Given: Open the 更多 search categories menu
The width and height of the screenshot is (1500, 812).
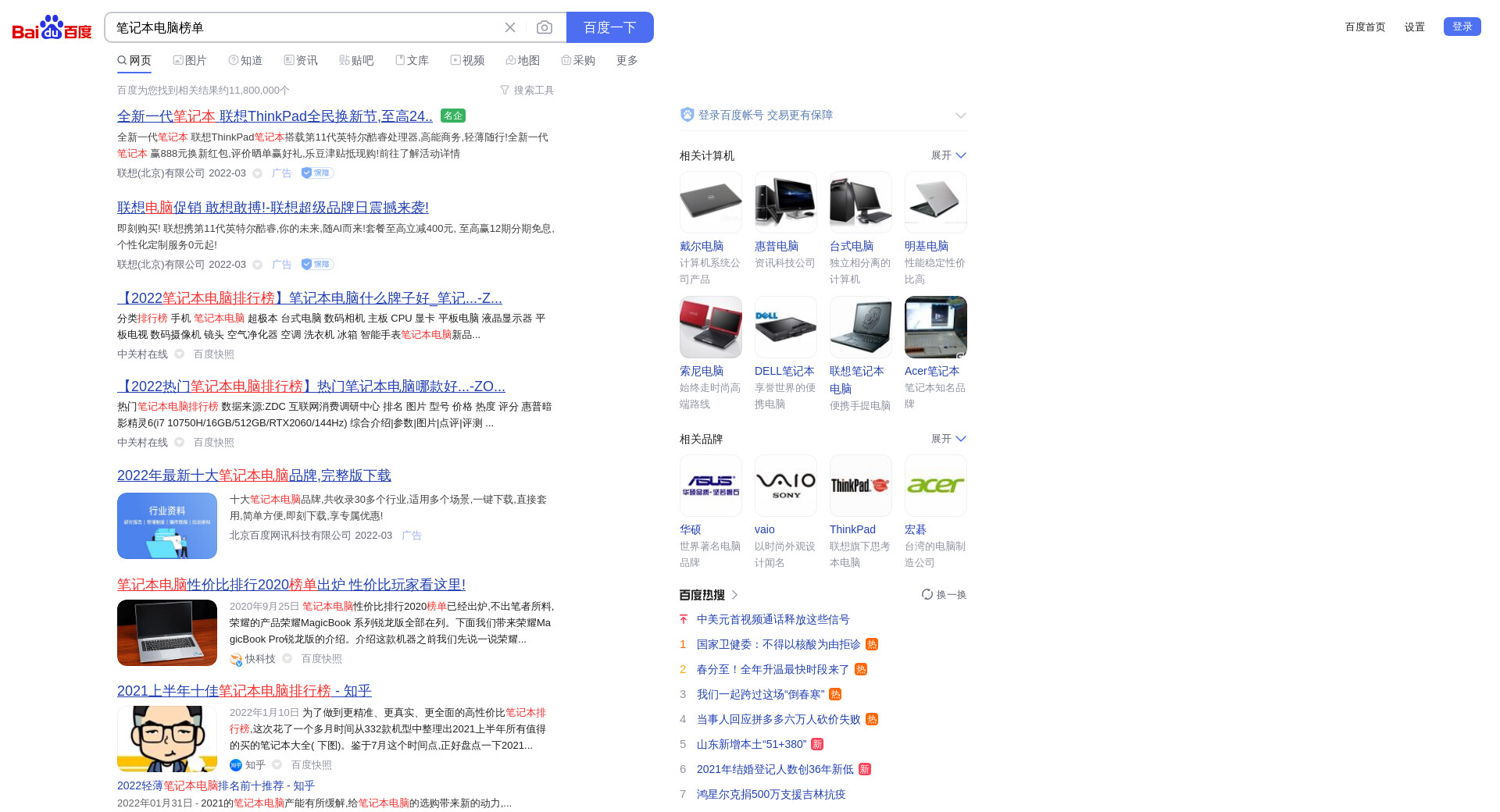Looking at the screenshot, I should [x=627, y=61].
